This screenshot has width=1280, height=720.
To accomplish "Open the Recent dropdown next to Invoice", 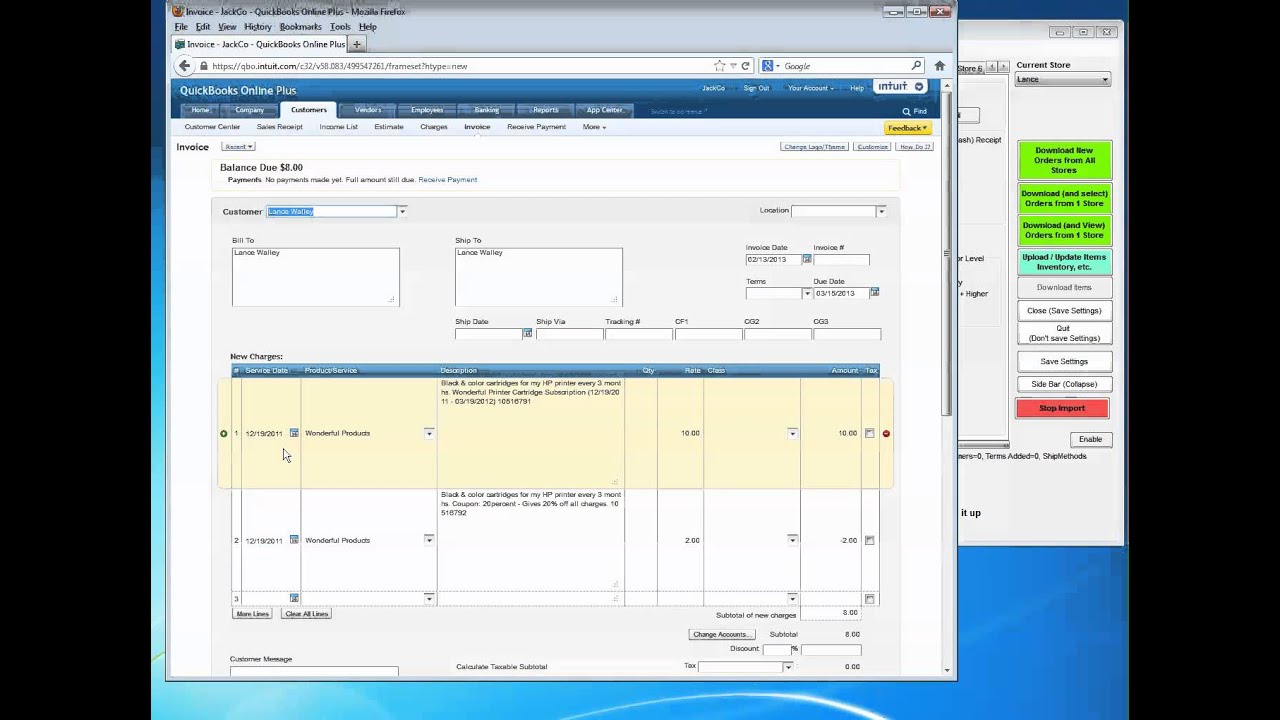I will pos(237,147).
